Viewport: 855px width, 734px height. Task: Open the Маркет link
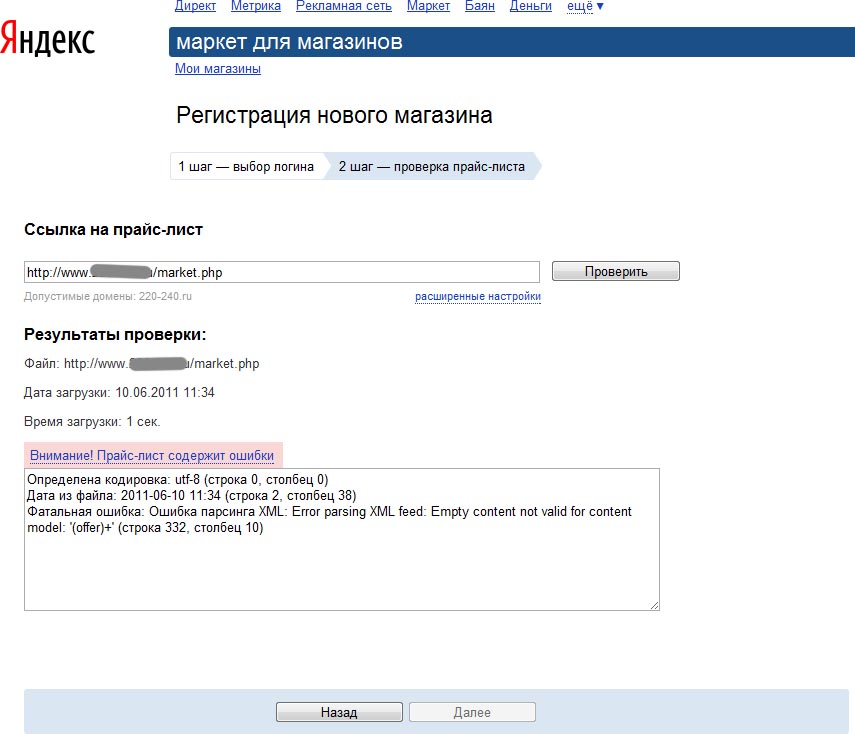pos(428,6)
